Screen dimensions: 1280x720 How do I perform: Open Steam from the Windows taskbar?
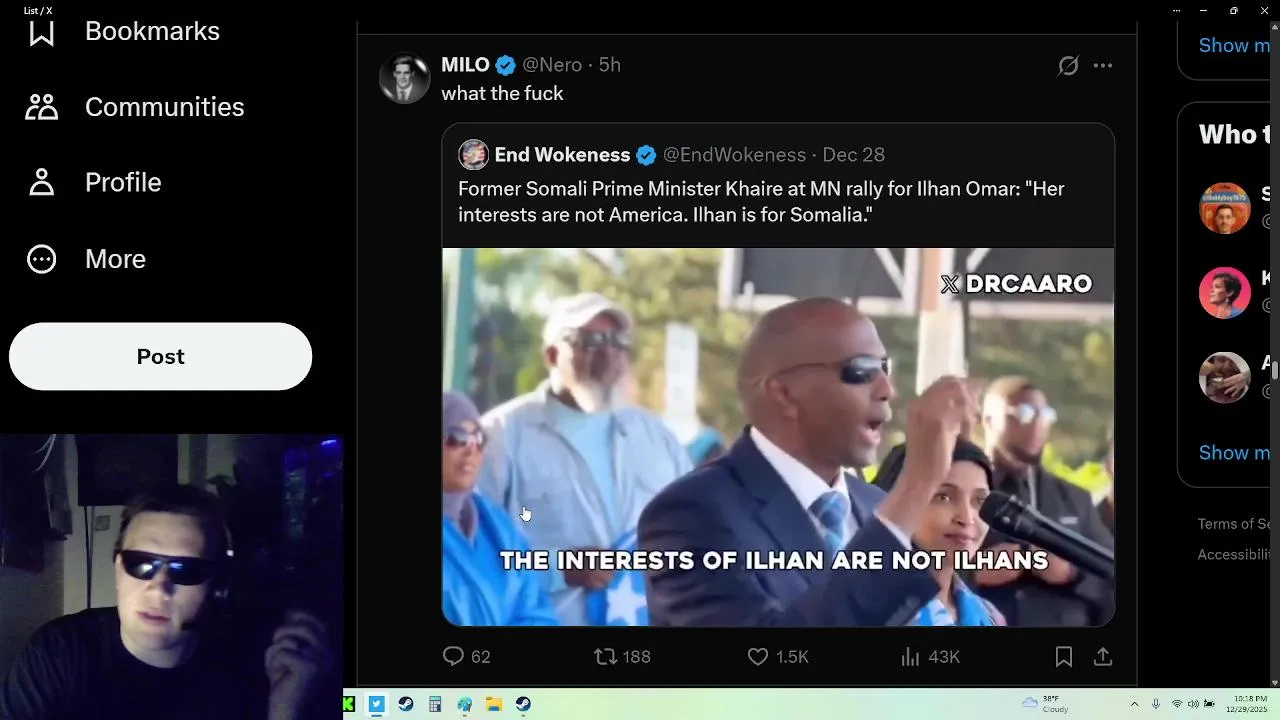(x=406, y=704)
